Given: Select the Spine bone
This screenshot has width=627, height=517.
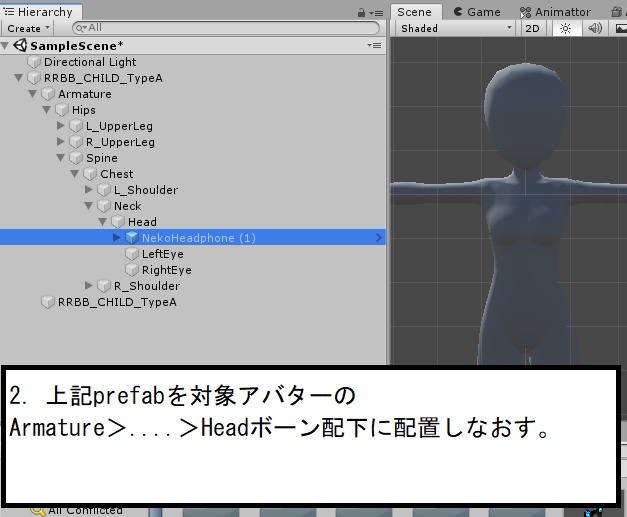Looking at the screenshot, I should 102,158.
